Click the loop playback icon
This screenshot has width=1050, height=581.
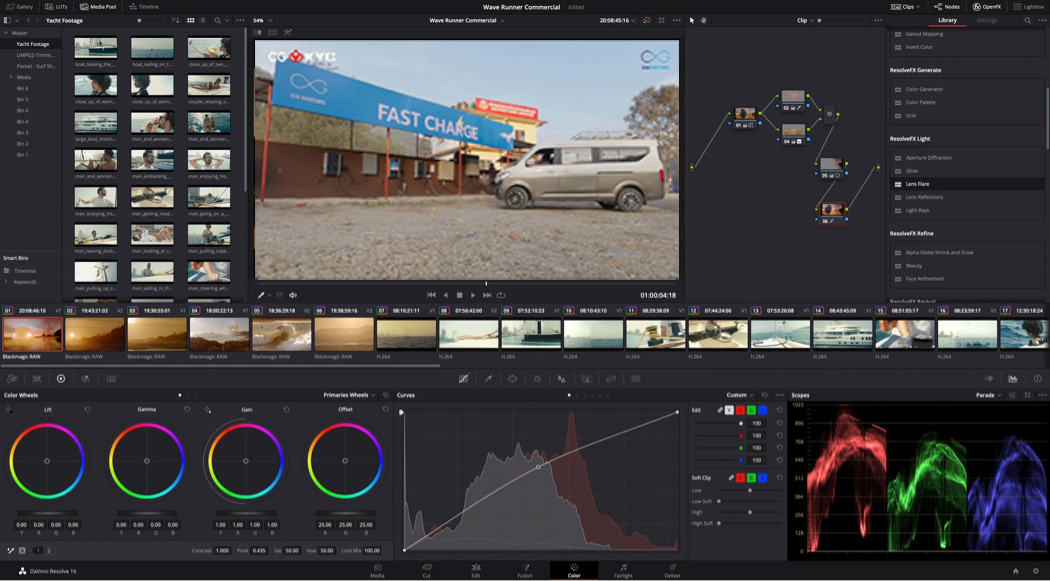[x=501, y=295]
